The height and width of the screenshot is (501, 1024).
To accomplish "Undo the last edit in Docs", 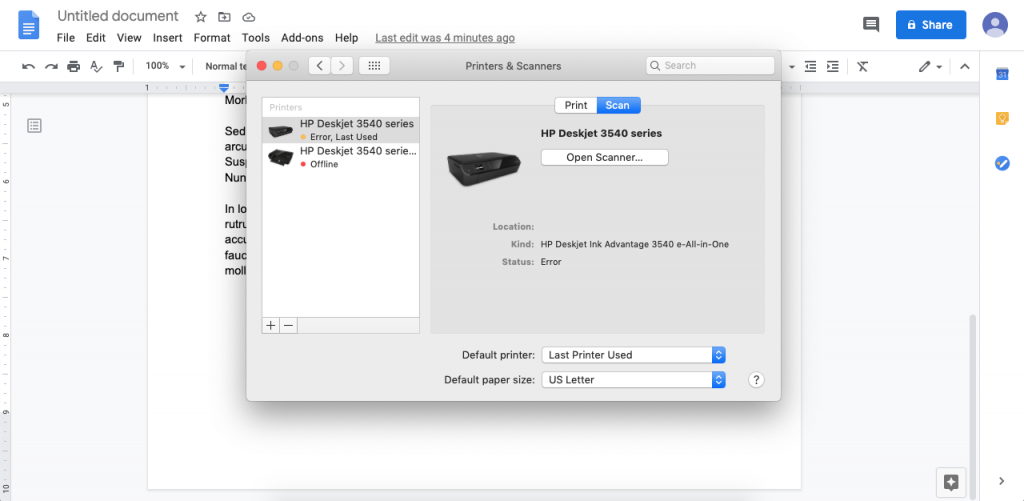I will 28,66.
